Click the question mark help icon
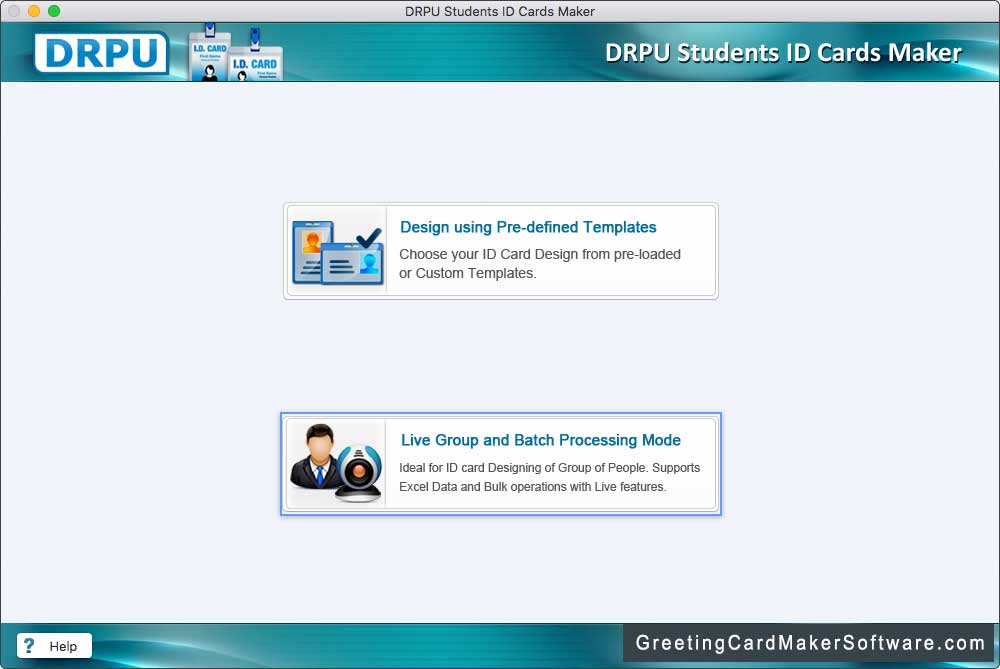The width and height of the screenshot is (1000, 669). (x=29, y=646)
